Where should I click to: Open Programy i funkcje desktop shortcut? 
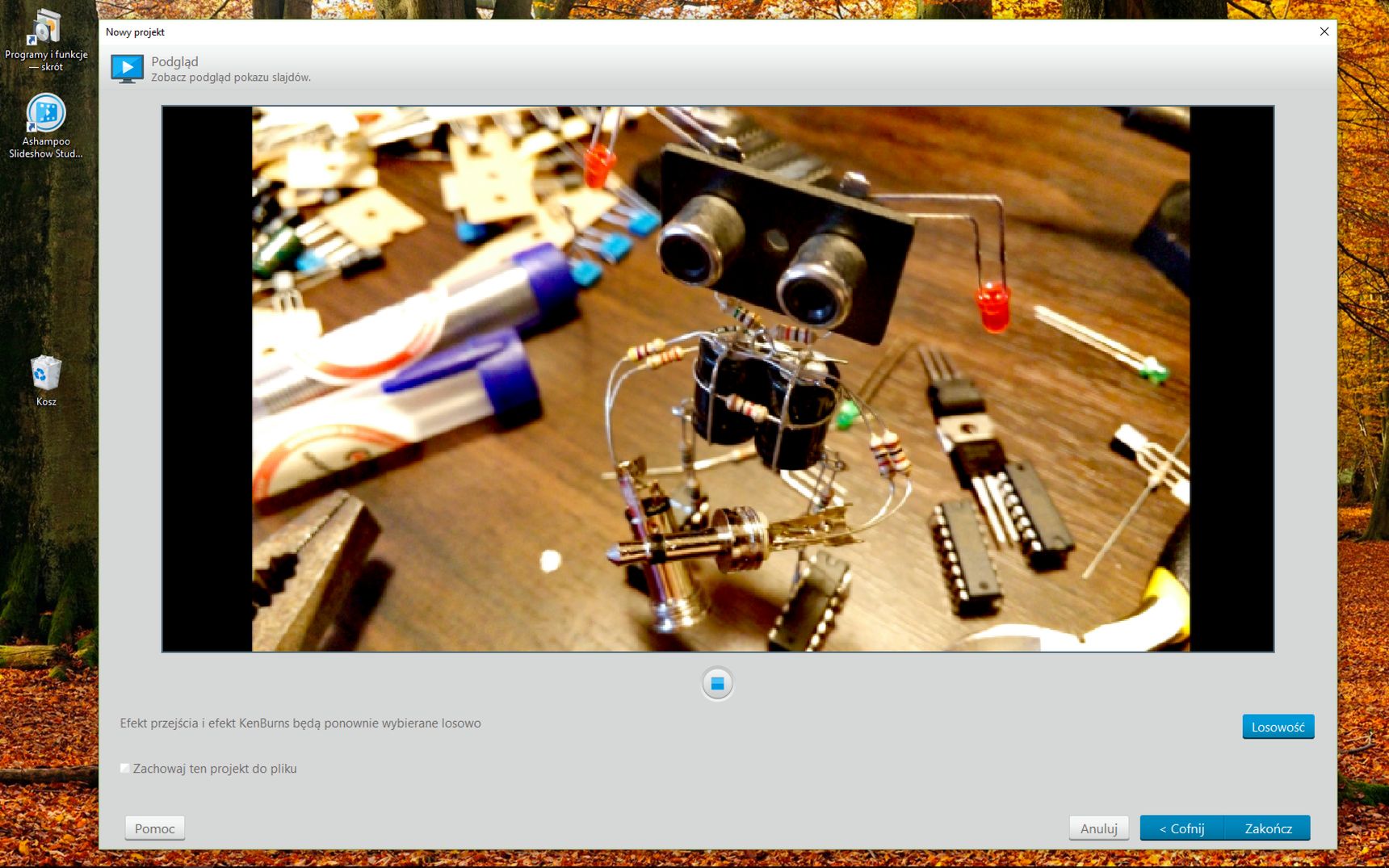(46, 40)
